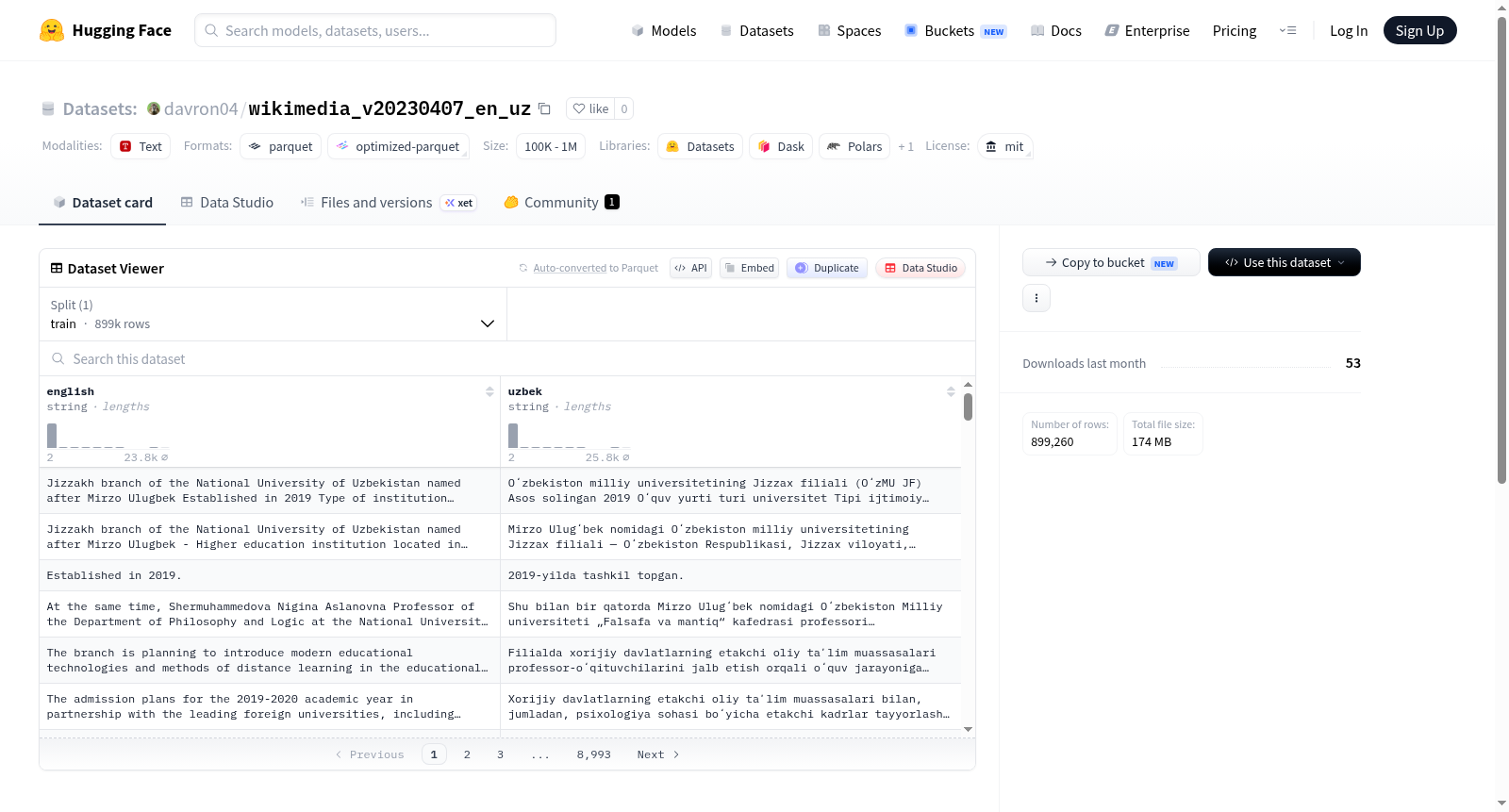Screen dimensions: 1509x812
Task: Go to page 2 of the dataset
Action: click(x=467, y=754)
